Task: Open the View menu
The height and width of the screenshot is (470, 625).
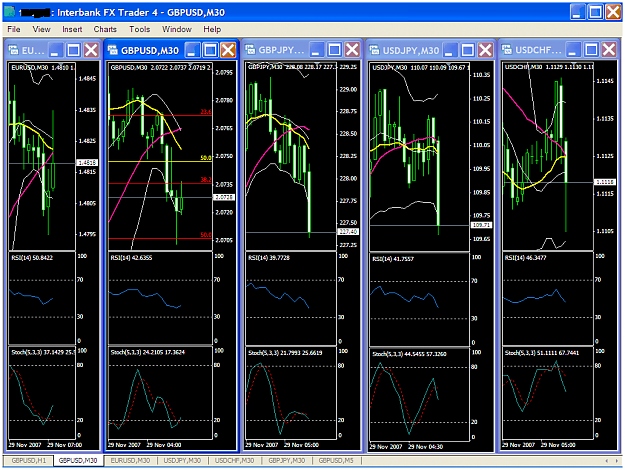Action: click(41, 29)
